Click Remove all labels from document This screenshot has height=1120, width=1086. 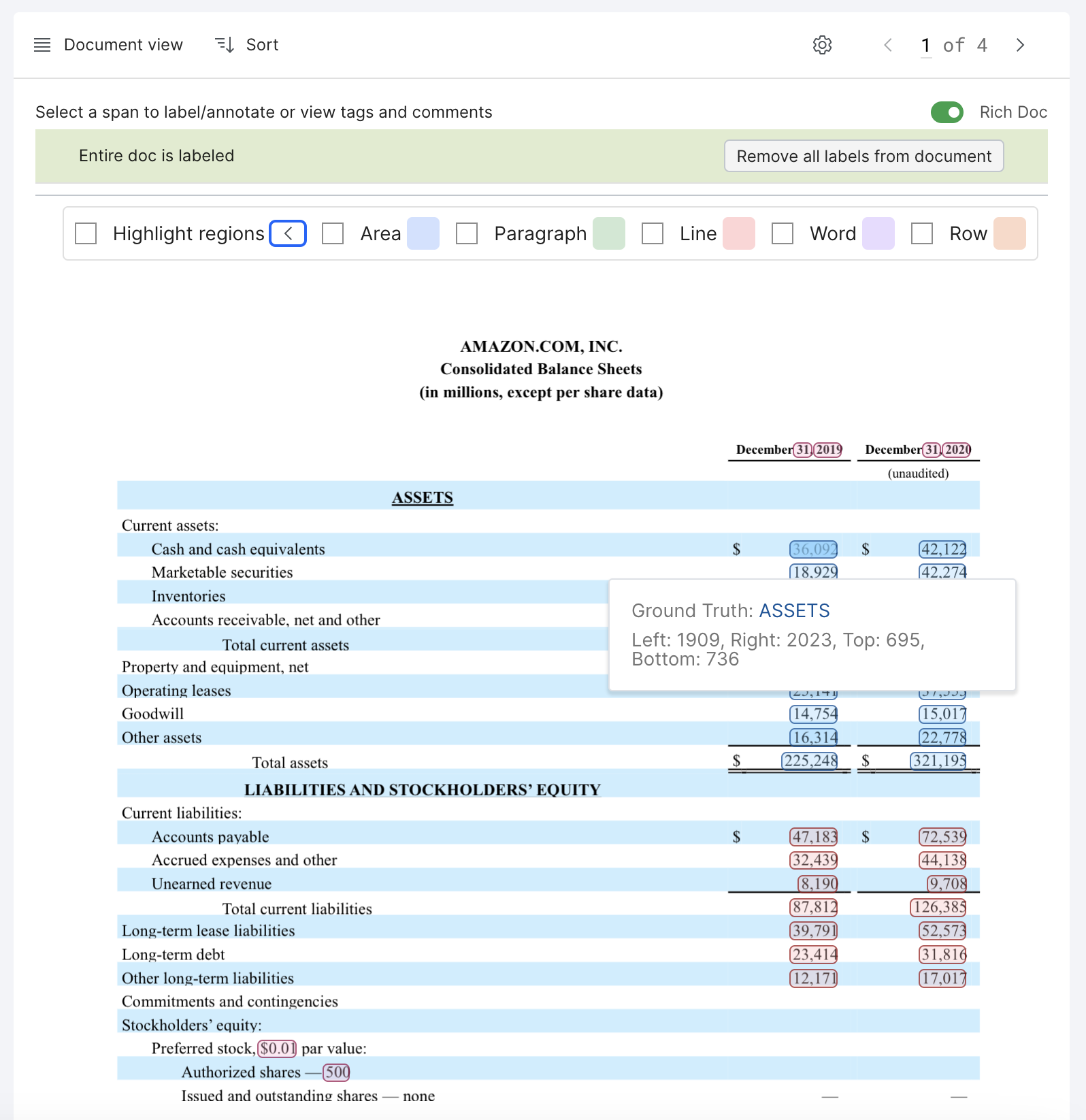[x=864, y=157]
